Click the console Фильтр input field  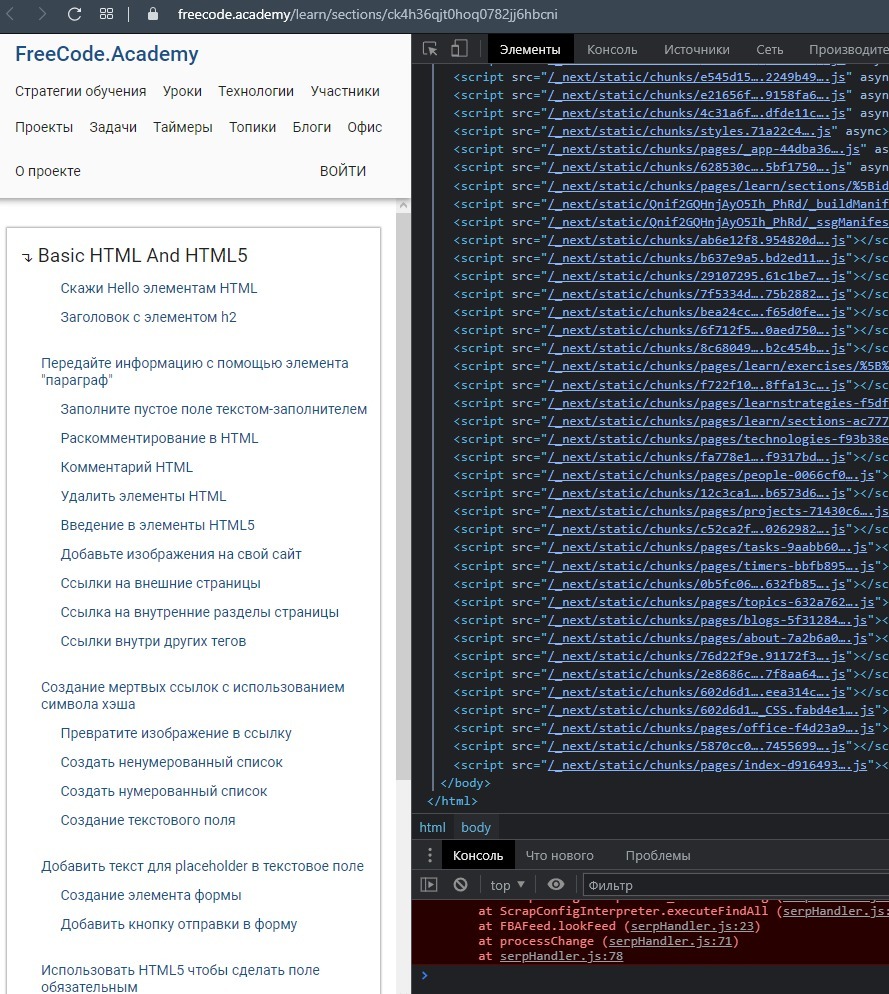(x=730, y=885)
